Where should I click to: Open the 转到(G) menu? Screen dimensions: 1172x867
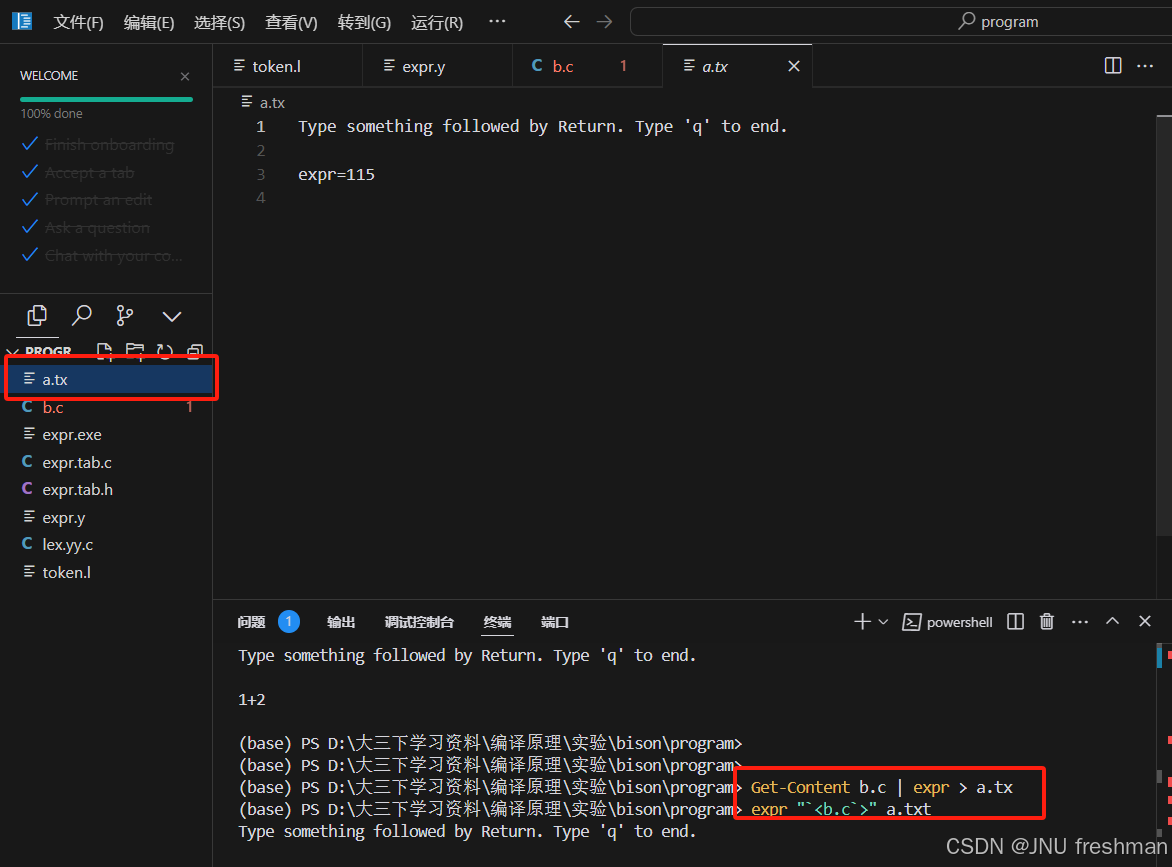(364, 22)
